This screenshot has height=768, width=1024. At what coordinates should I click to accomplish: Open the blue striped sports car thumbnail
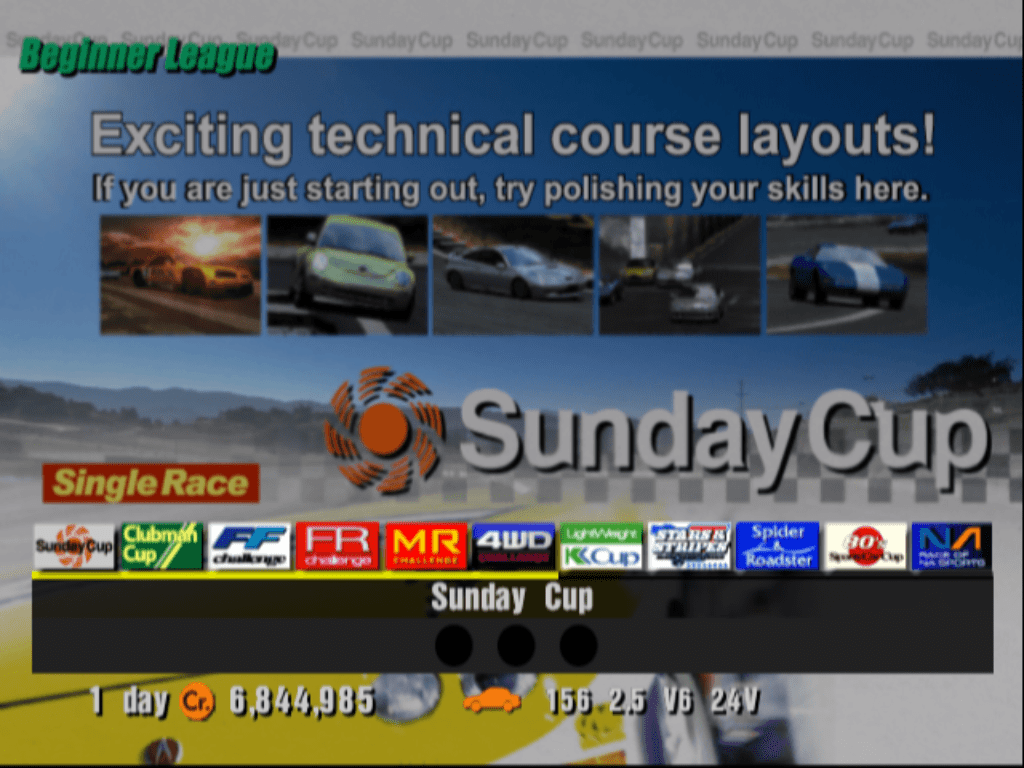point(846,275)
